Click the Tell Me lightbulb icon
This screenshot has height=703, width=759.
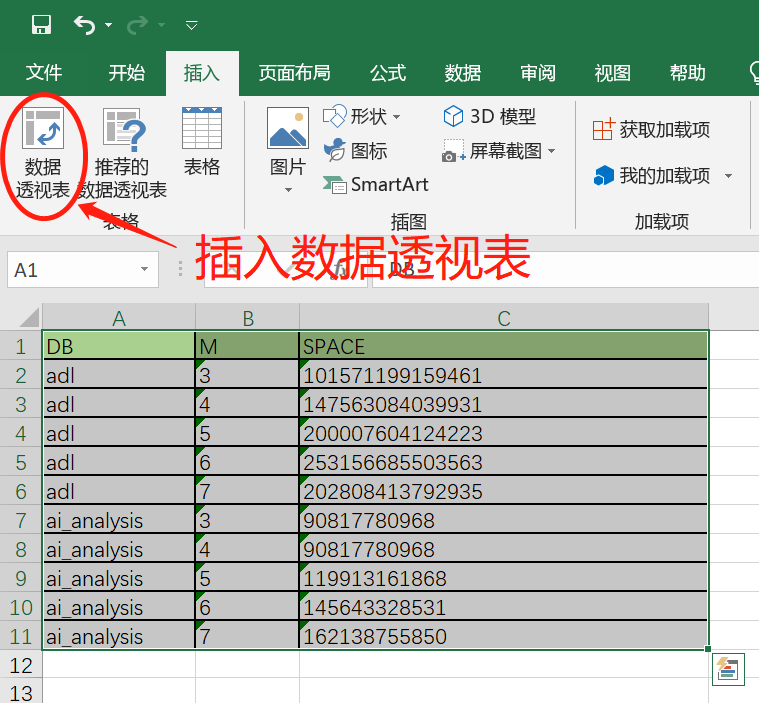point(754,73)
